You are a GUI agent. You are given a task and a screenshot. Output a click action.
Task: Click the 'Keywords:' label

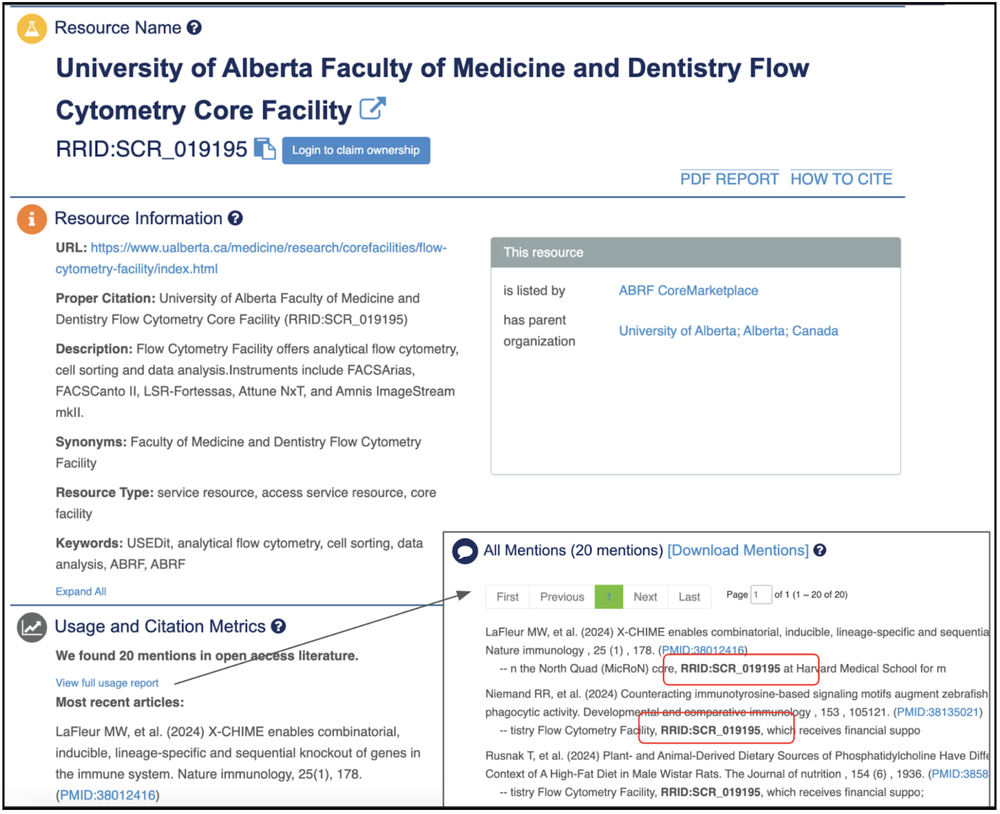click(89, 544)
